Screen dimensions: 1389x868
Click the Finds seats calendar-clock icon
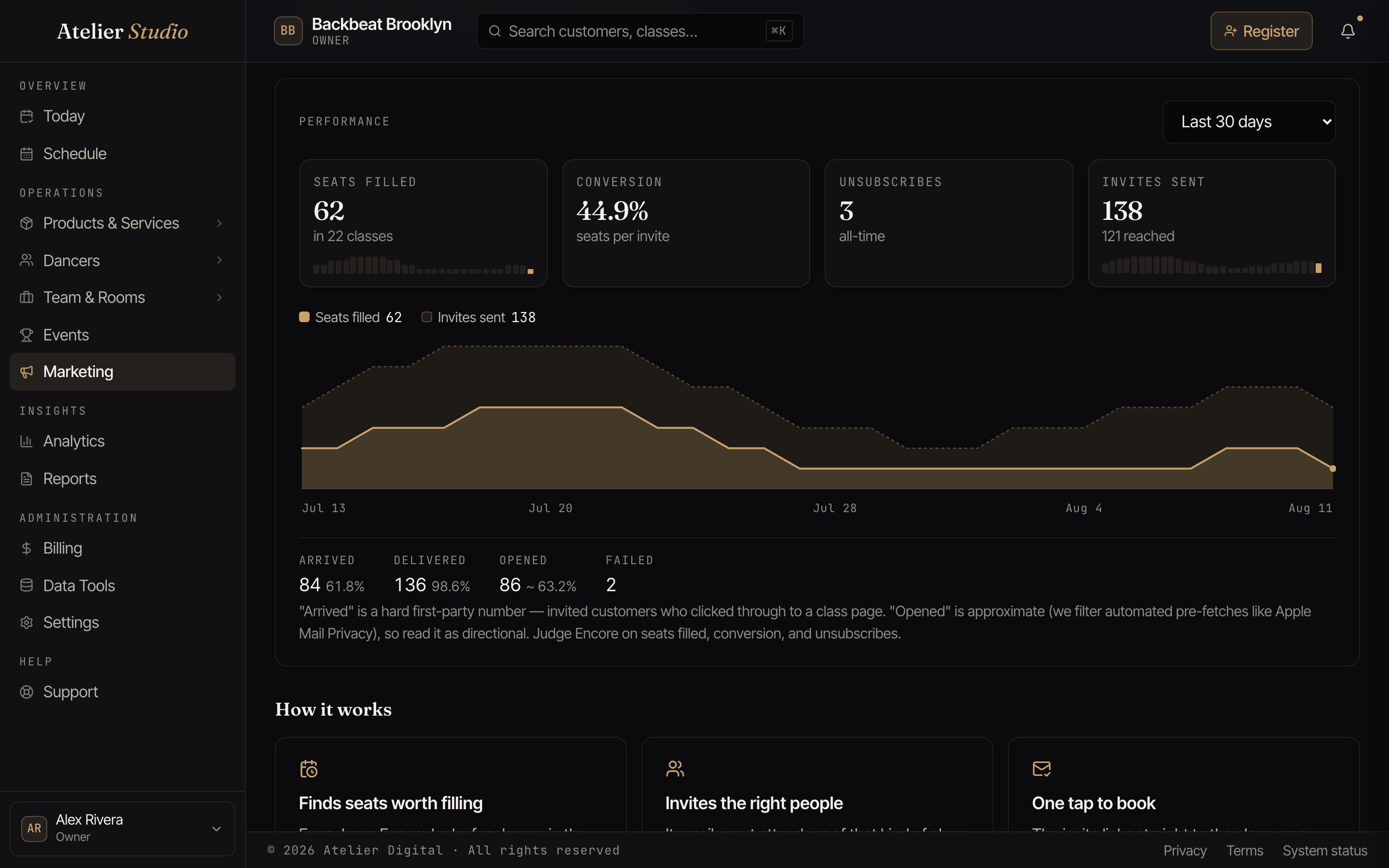(309, 769)
